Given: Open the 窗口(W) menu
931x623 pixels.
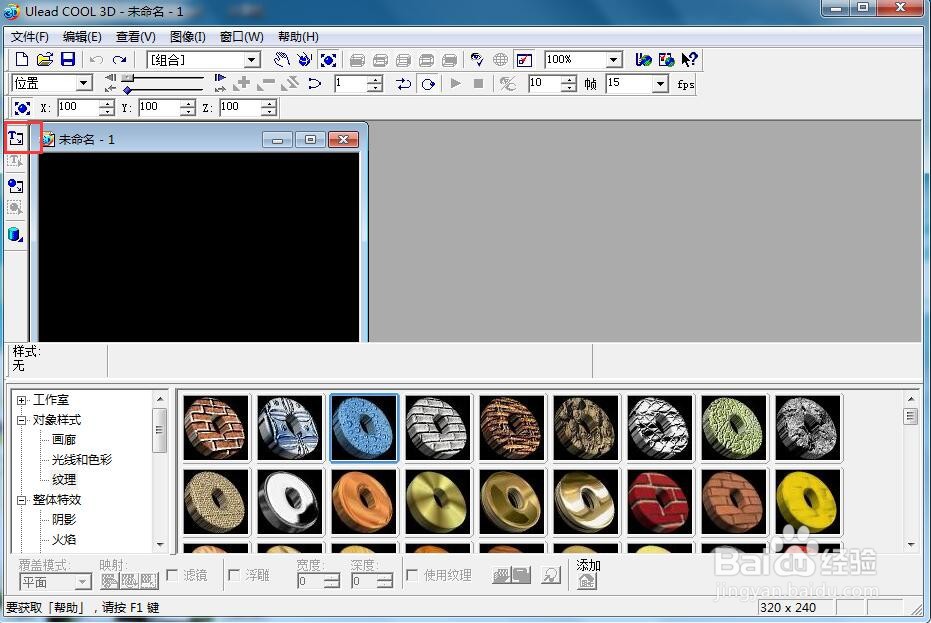Looking at the screenshot, I should [x=242, y=37].
